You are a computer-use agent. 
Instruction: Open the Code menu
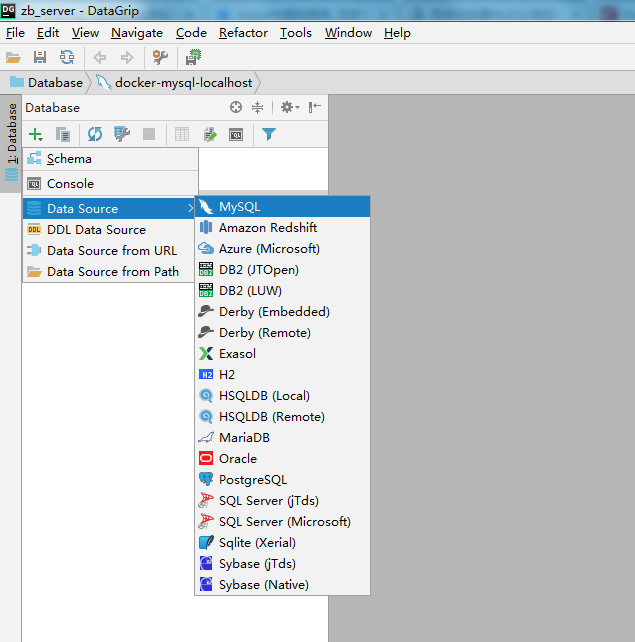point(191,33)
